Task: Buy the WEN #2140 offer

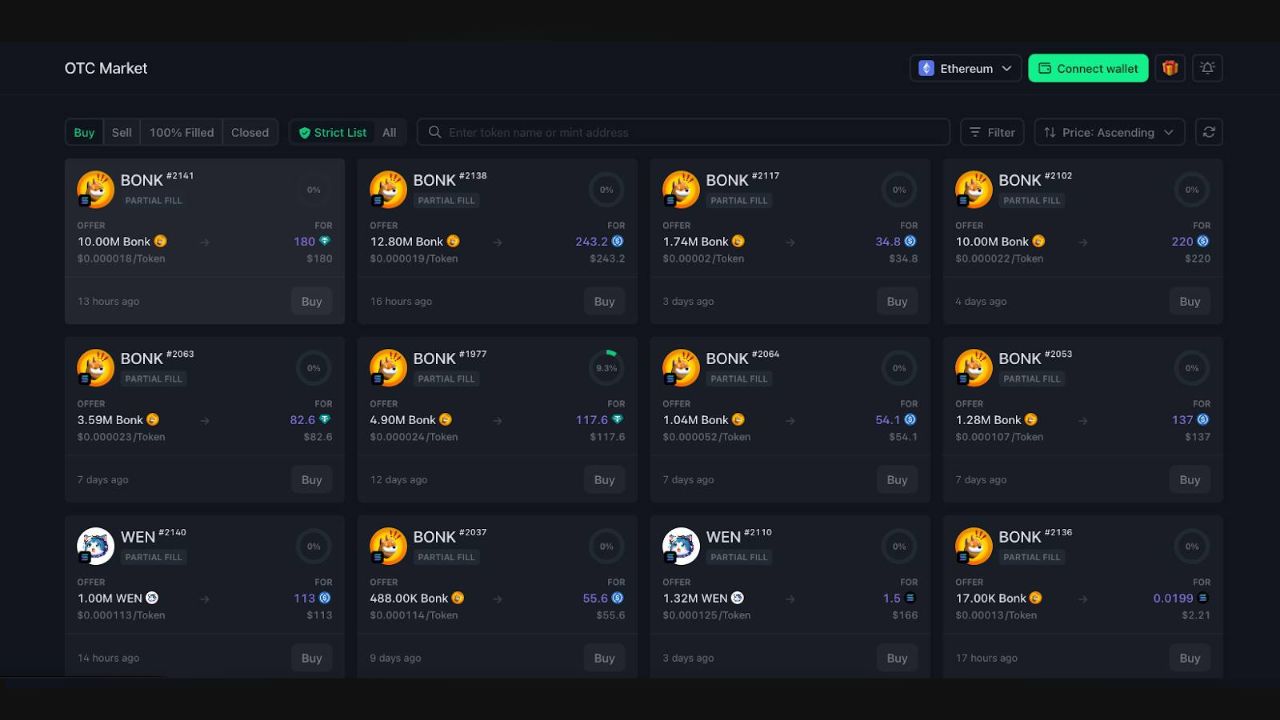Action: tap(312, 658)
